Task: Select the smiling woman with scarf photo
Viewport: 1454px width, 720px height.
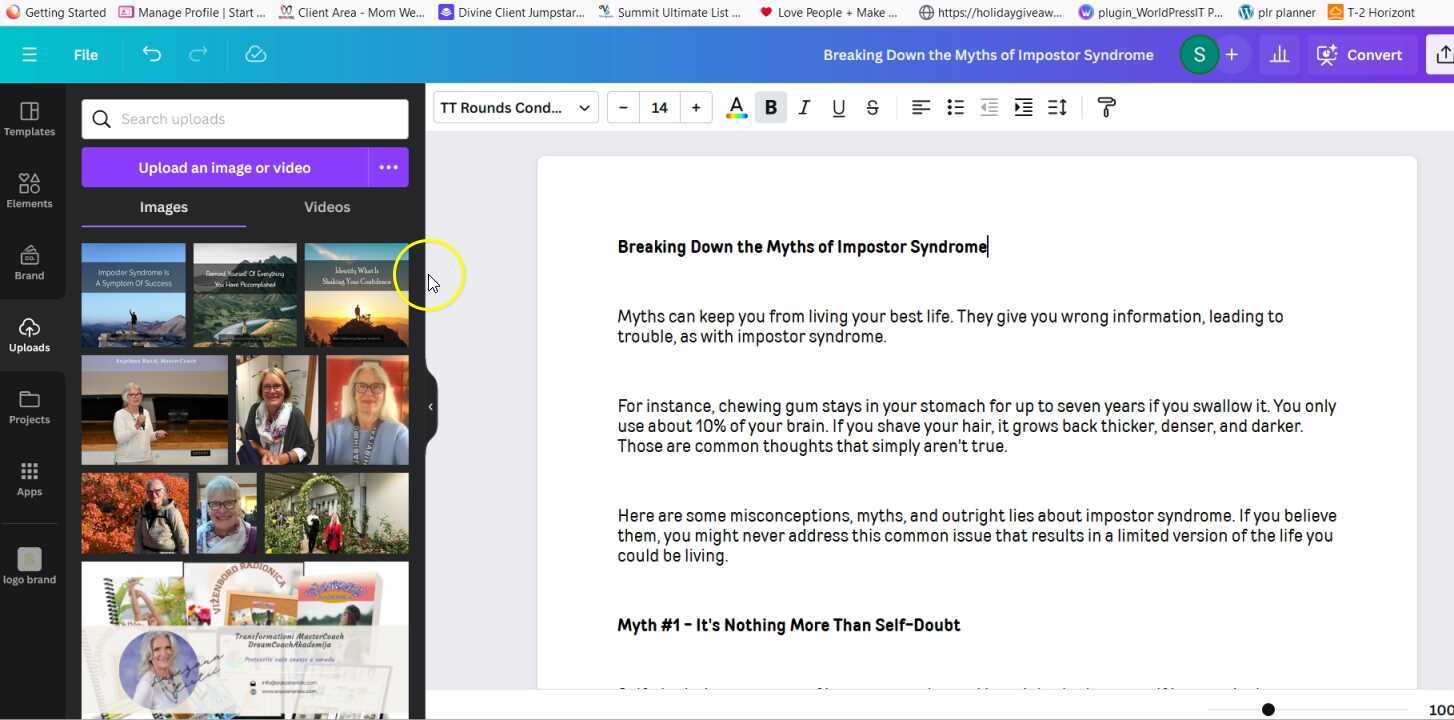Action: pos(277,410)
